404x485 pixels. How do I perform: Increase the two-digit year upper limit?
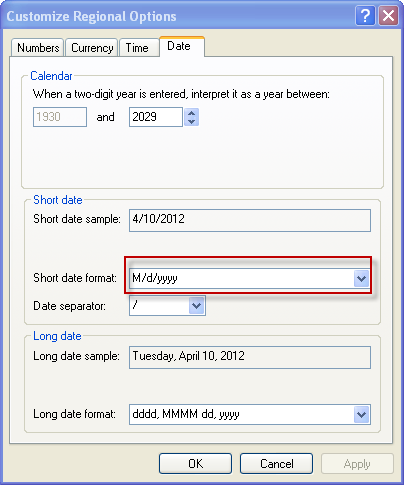coord(191,113)
